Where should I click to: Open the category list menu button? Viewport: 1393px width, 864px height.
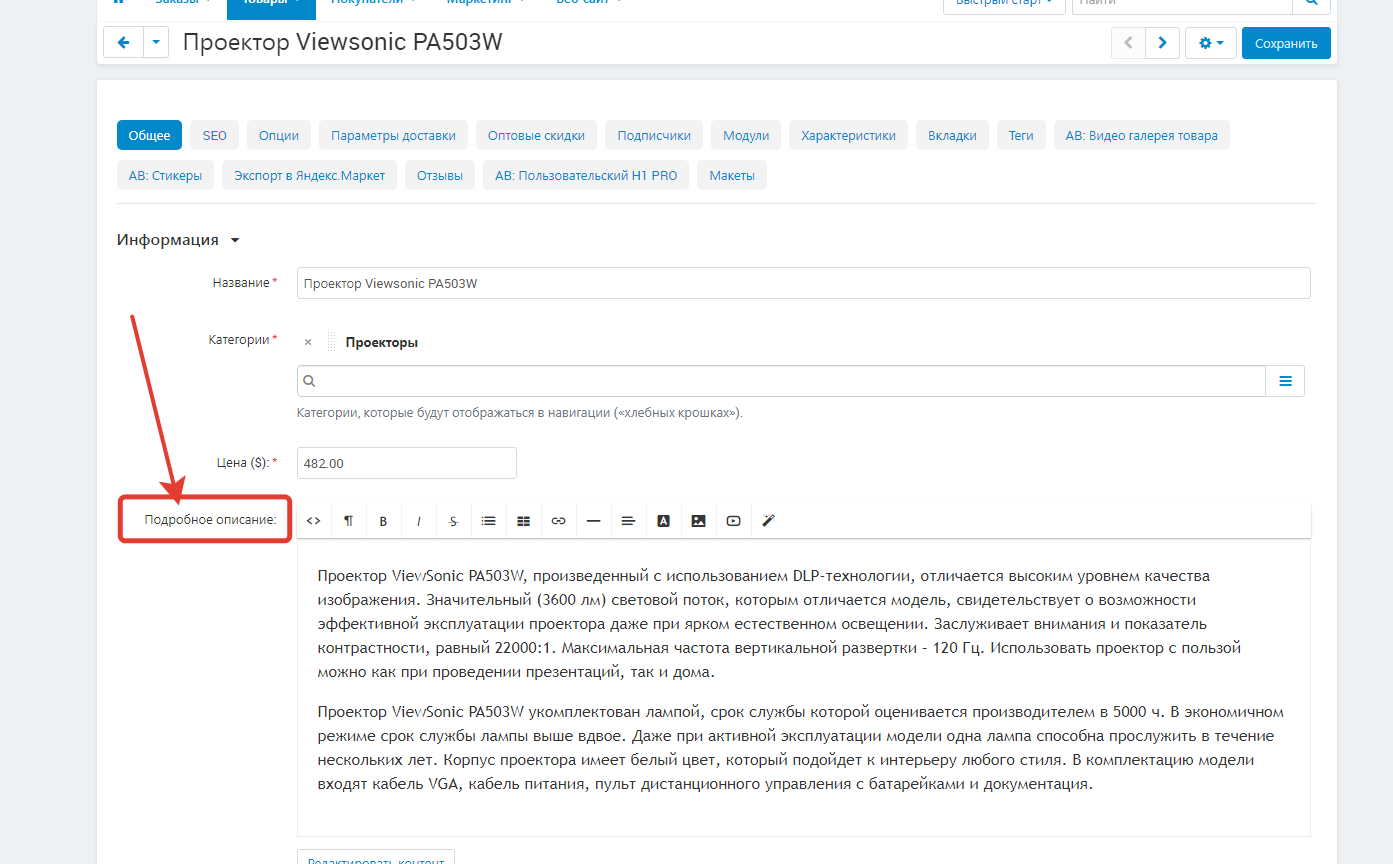[x=1285, y=381]
